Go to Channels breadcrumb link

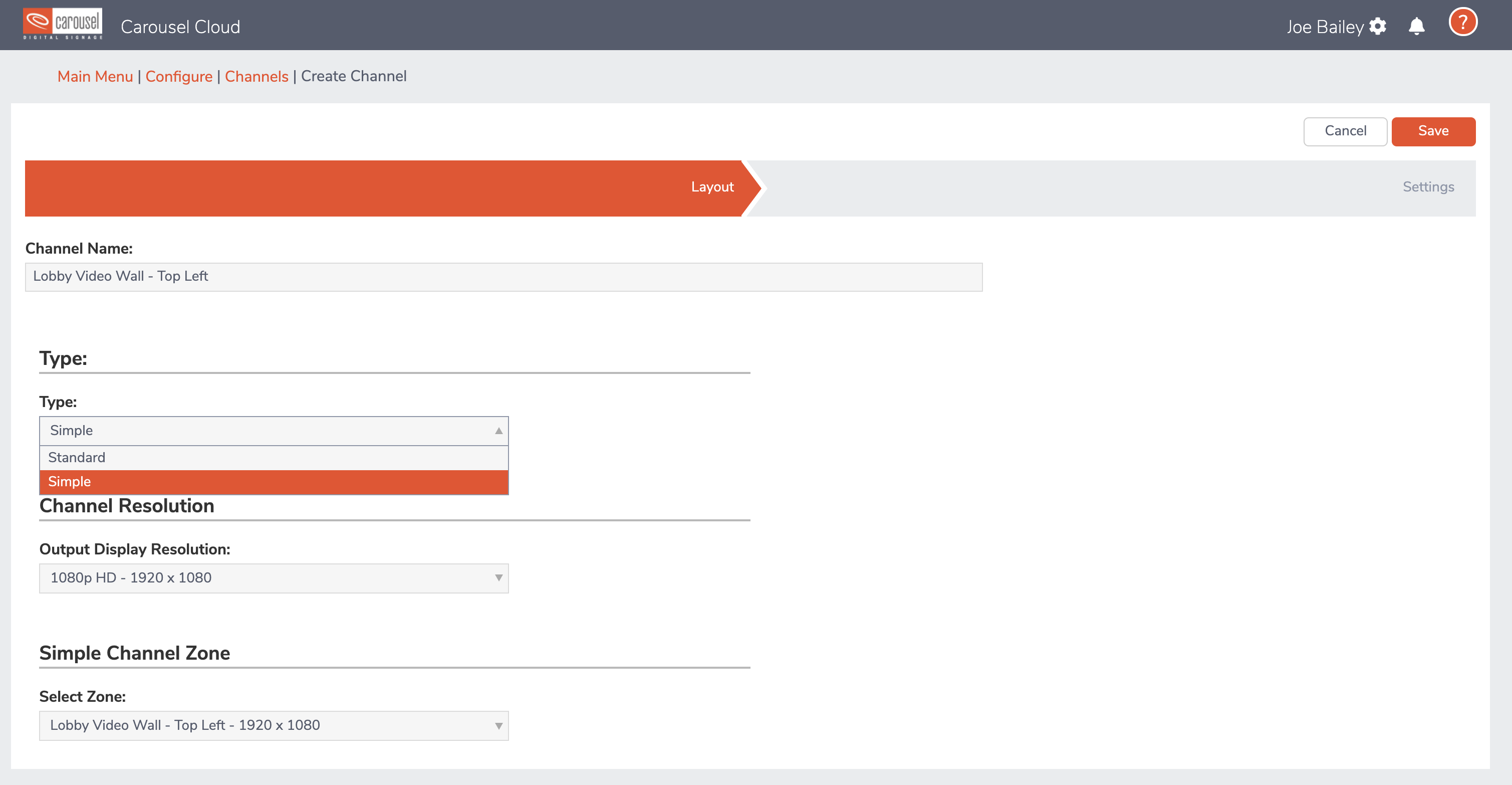[257, 76]
